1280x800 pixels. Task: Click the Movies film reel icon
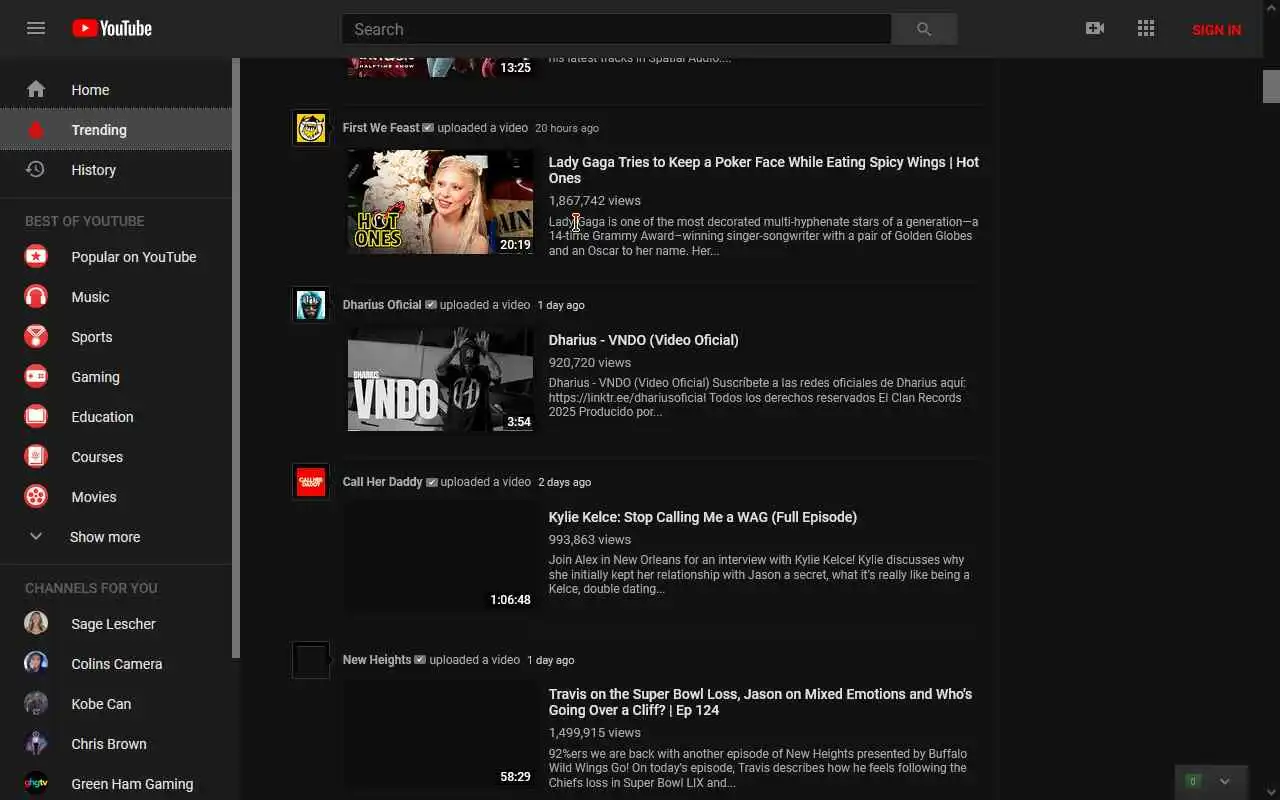(36, 497)
